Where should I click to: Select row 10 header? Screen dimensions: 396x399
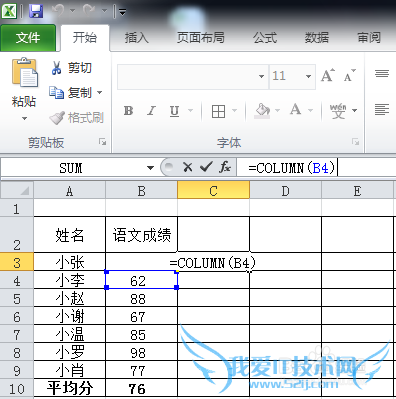[17, 389]
